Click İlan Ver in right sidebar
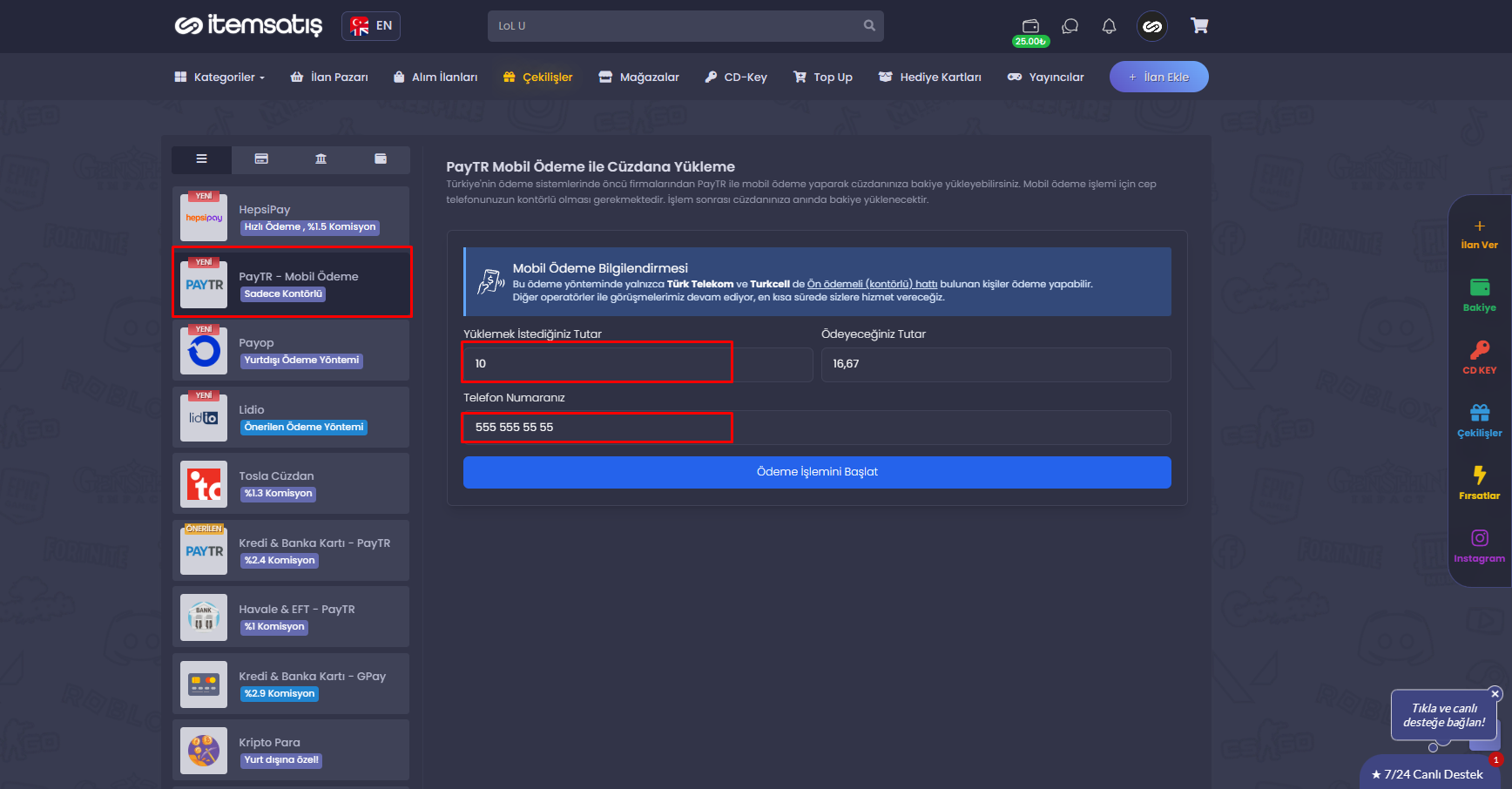The image size is (1512, 789). point(1480,235)
